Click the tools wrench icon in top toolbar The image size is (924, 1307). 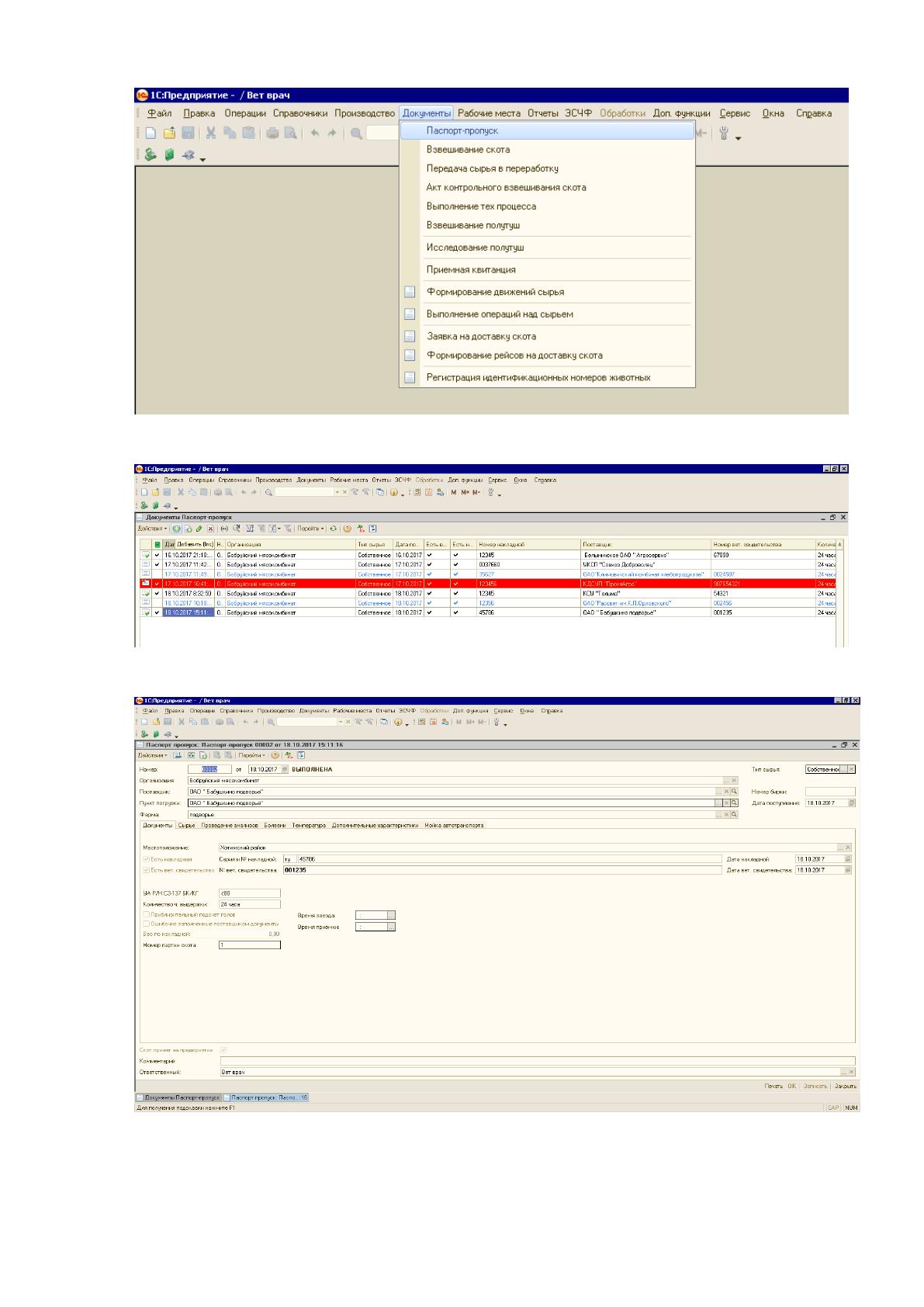pos(724,133)
